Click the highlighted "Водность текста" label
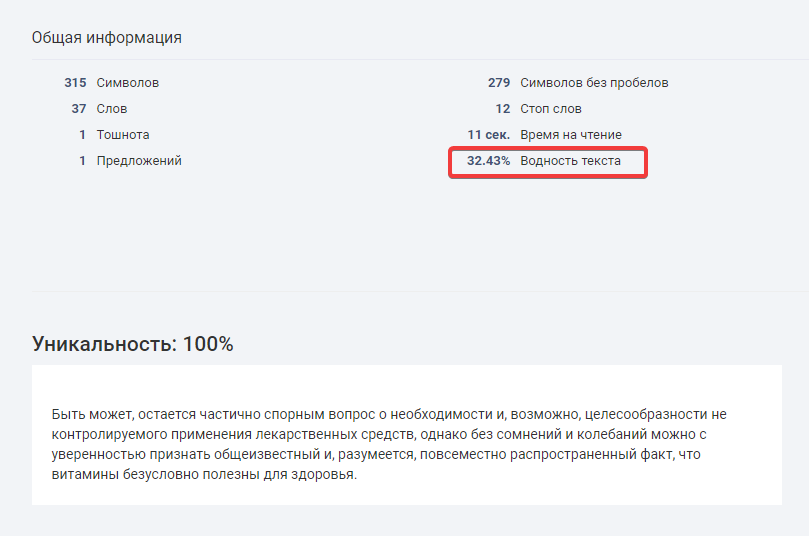Image resolution: width=809 pixels, height=536 pixels. tap(570, 161)
